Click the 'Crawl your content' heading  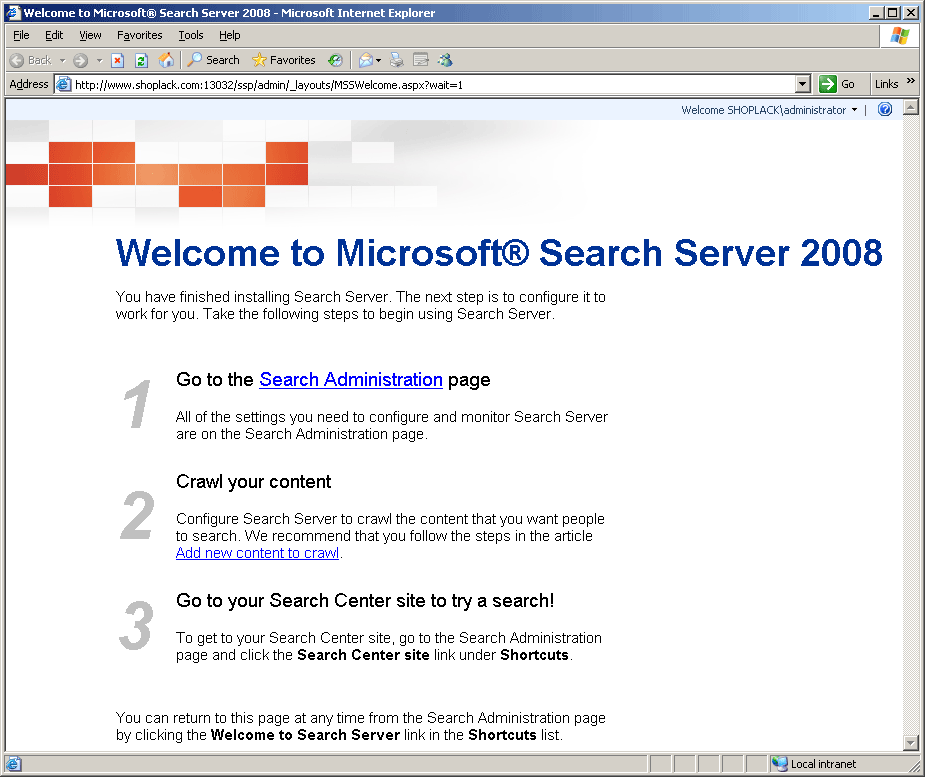point(254,481)
